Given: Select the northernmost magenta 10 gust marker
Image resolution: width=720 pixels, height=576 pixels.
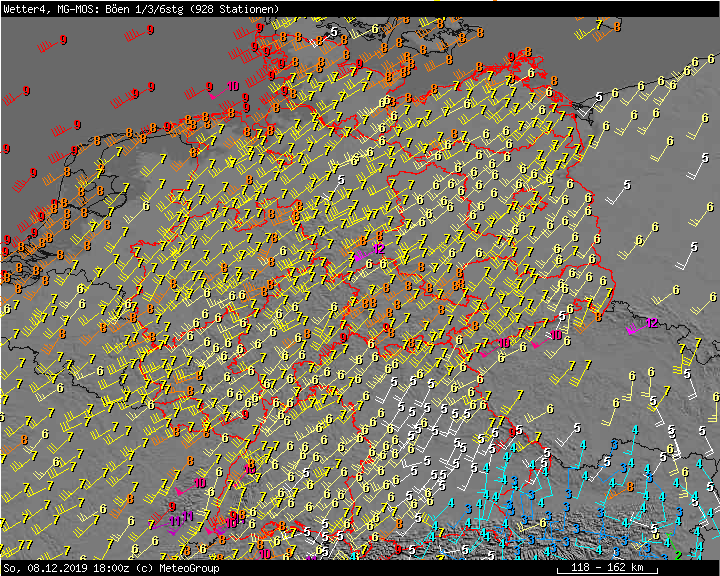Looking at the screenshot, I should (233, 87).
